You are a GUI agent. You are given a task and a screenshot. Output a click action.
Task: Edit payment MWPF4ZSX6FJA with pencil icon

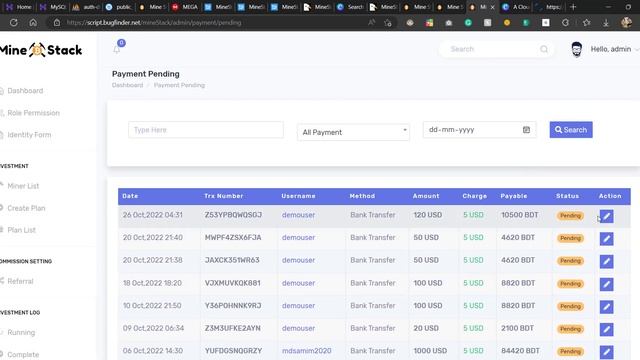[606, 238]
